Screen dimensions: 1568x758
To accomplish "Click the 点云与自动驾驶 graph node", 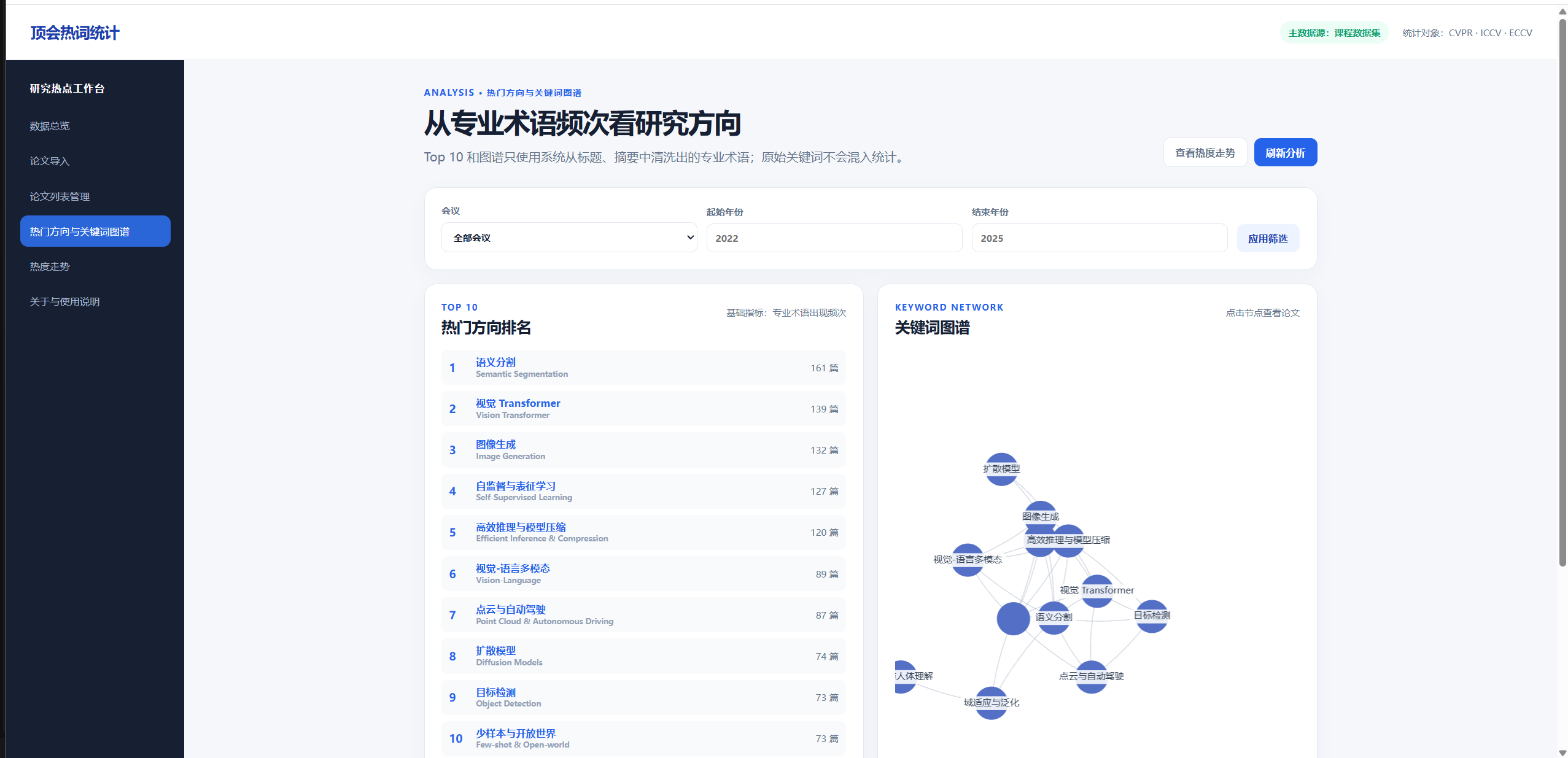I will [1092, 676].
